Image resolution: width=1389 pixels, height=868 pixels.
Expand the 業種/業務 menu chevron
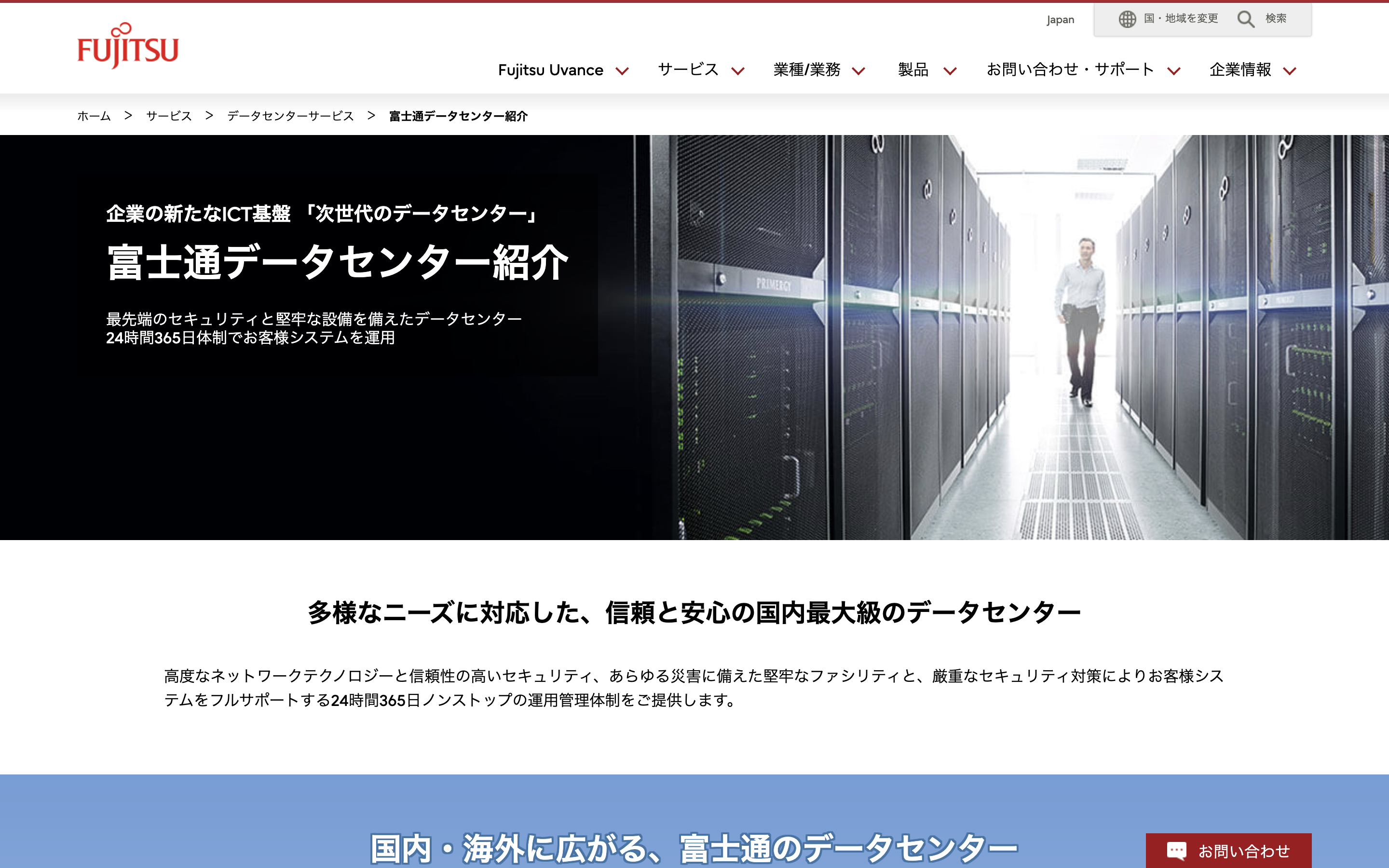(858, 71)
